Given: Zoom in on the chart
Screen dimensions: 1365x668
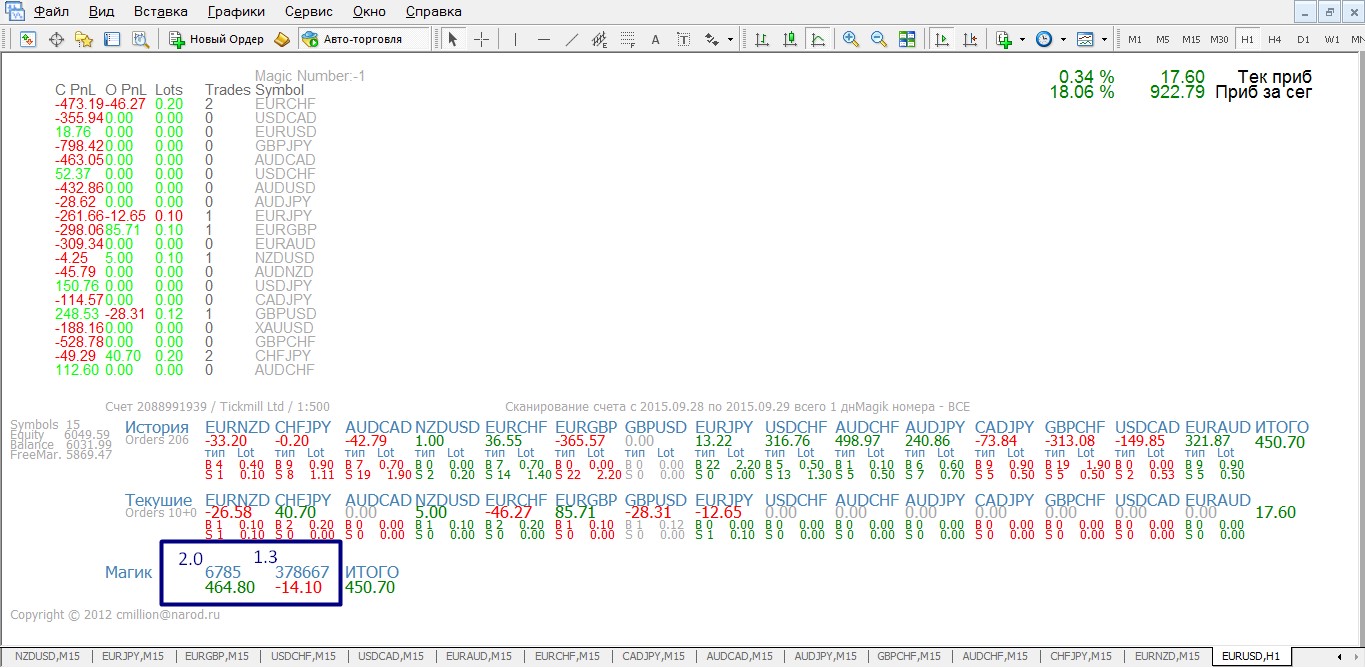Looking at the screenshot, I should 851,39.
